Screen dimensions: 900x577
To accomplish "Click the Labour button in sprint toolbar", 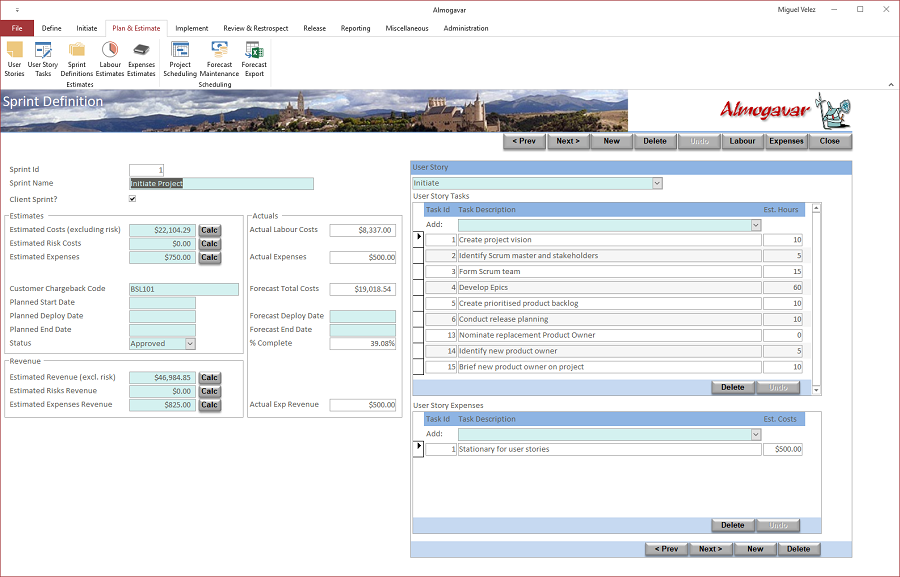I will pos(742,141).
